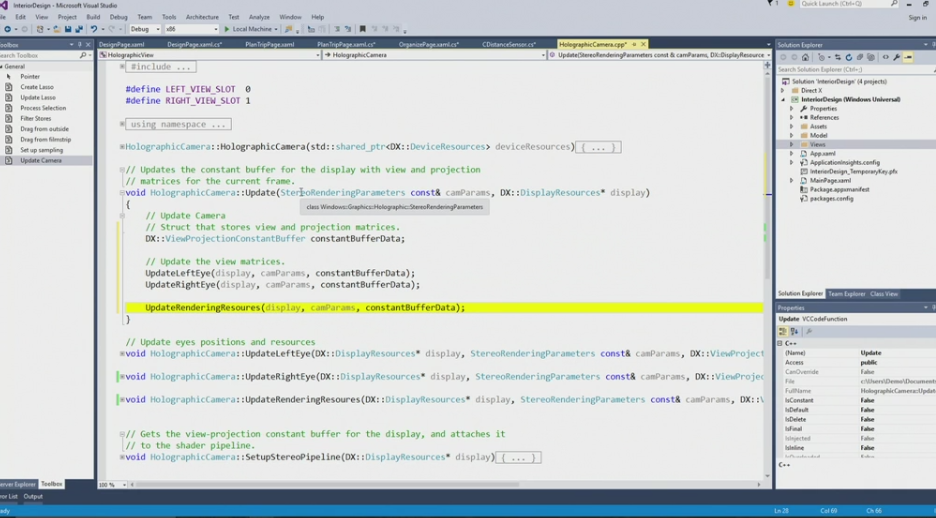Click the Undo toolbar icon
936x518 pixels.
click(x=93, y=29)
